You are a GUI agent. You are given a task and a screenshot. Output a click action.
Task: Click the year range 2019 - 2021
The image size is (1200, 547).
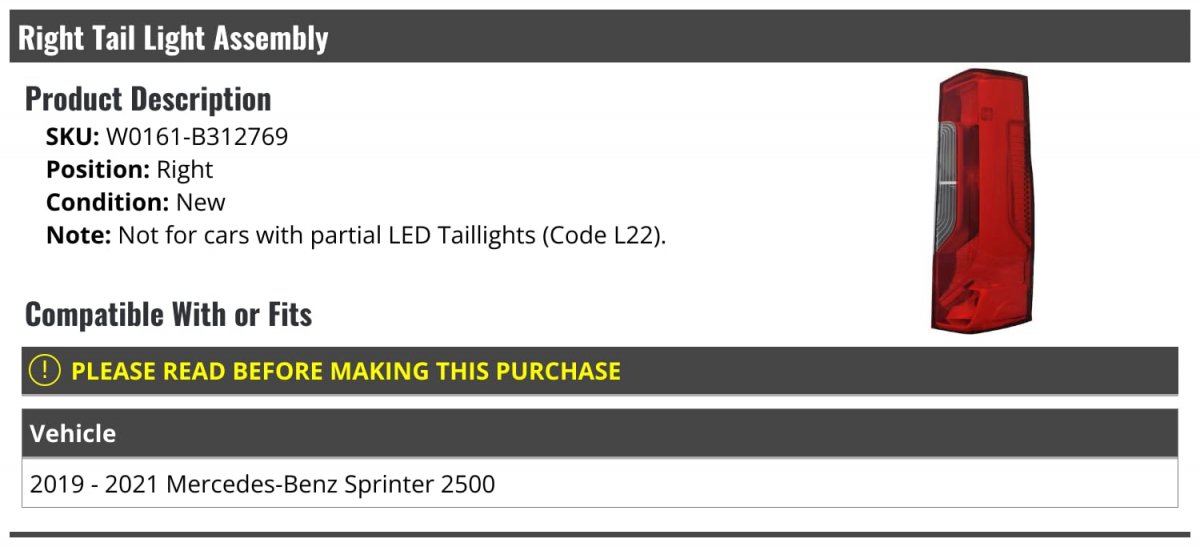[x=95, y=485]
